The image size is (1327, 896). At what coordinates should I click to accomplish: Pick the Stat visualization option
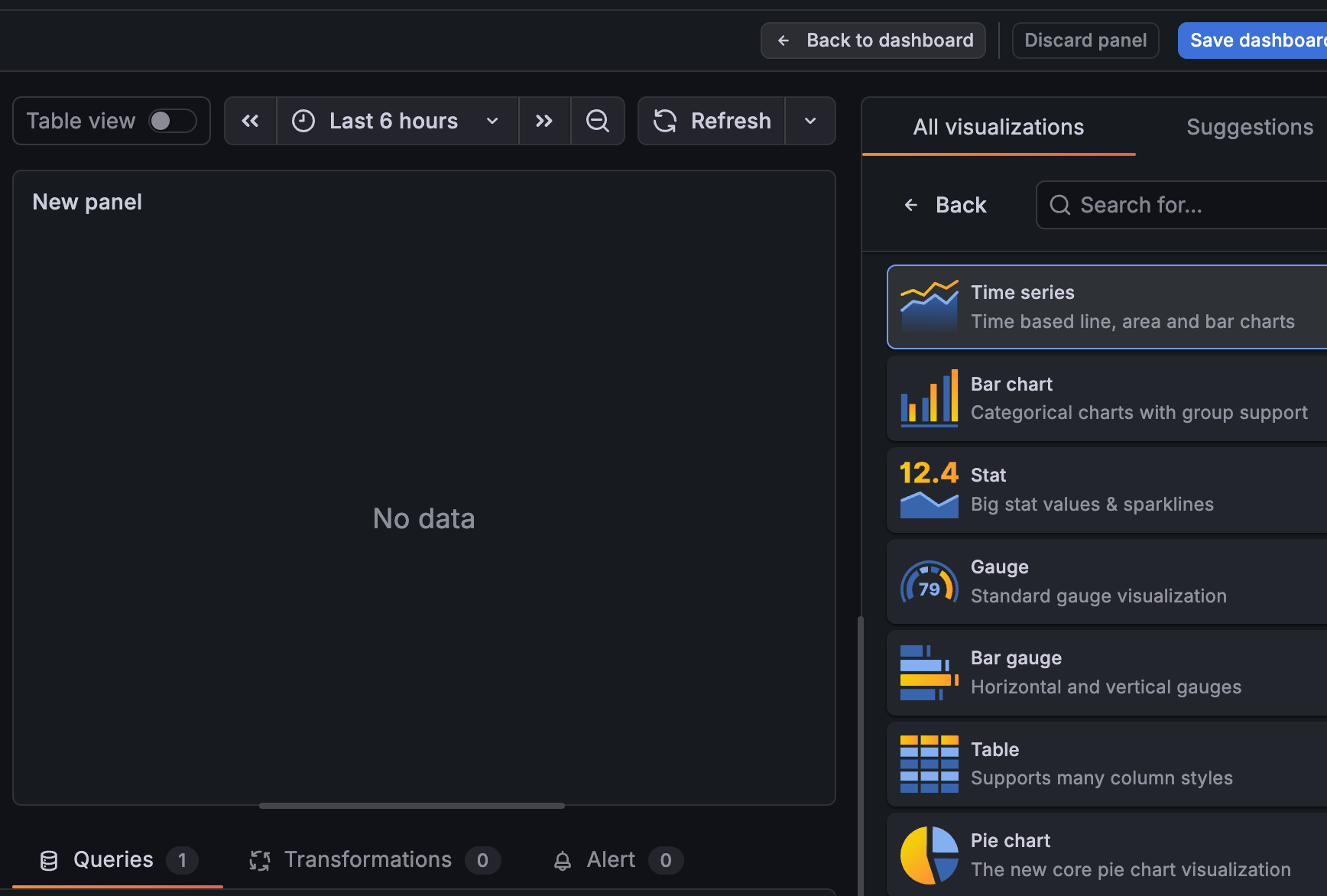coord(1107,490)
